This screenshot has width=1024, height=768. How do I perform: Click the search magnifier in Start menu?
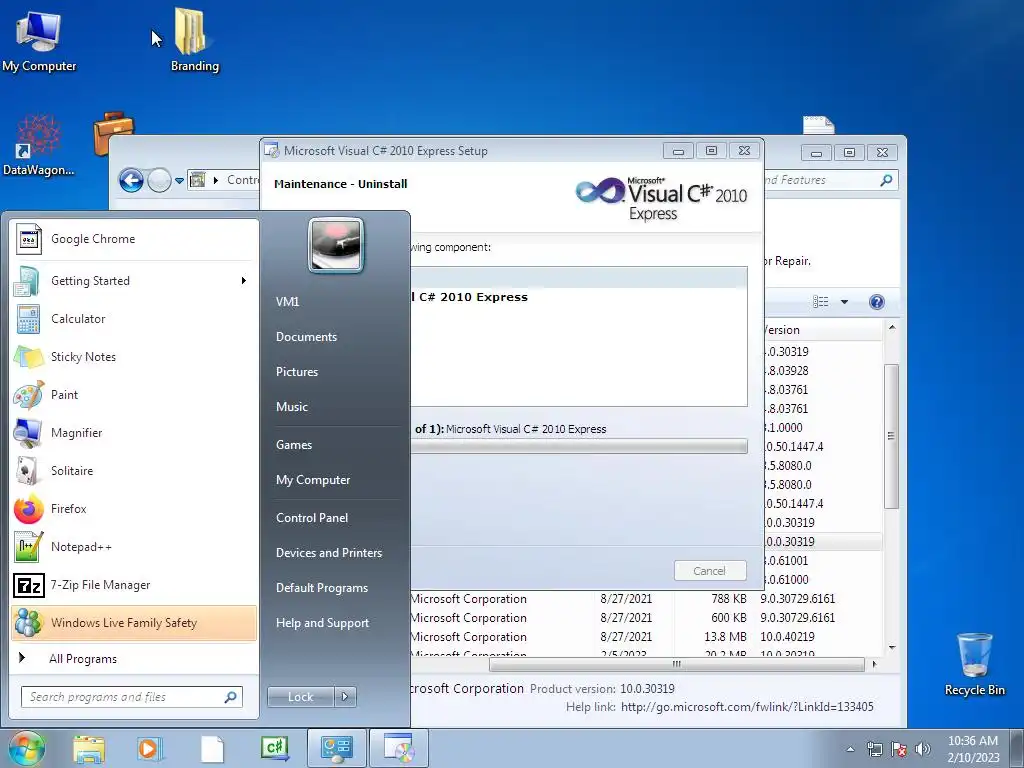[x=230, y=697]
